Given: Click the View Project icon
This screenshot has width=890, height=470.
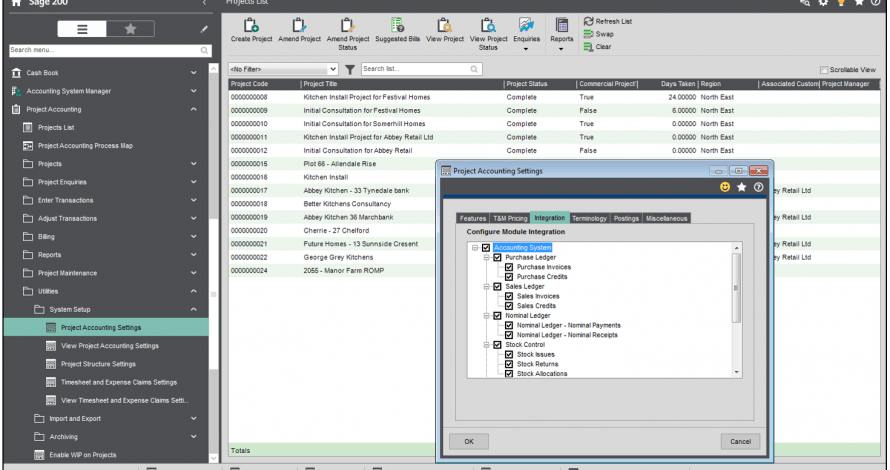Looking at the screenshot, I should tap(444, 30).
